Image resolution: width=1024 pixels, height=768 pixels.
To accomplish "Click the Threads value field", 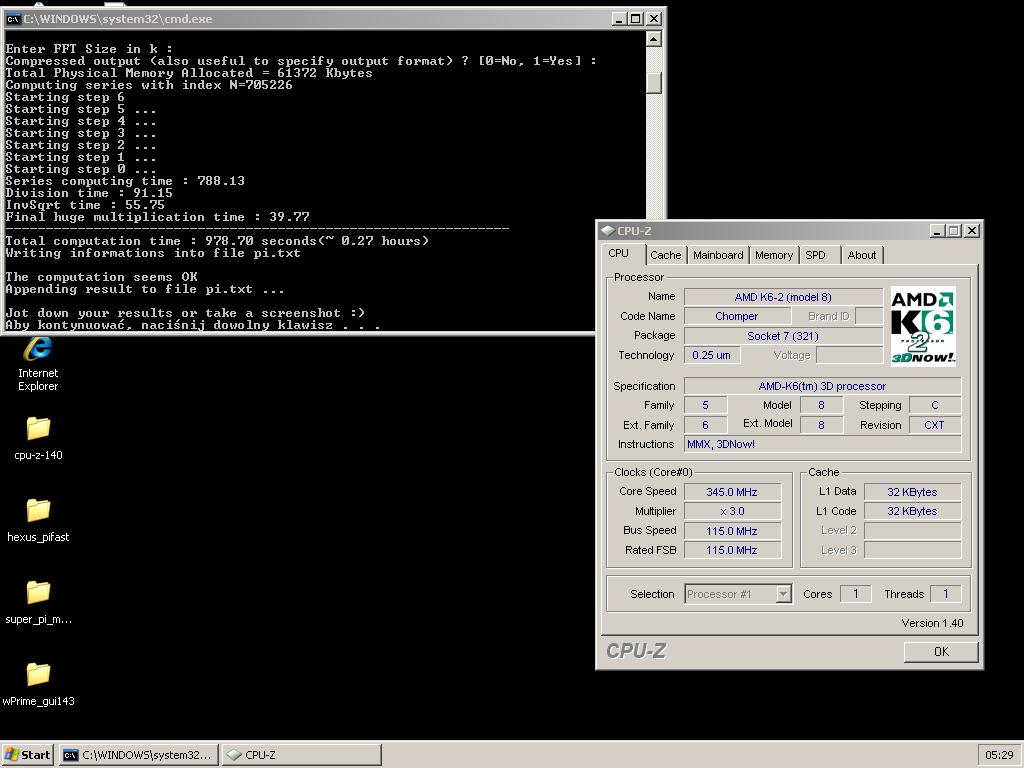I will click(x=945, y=594).
